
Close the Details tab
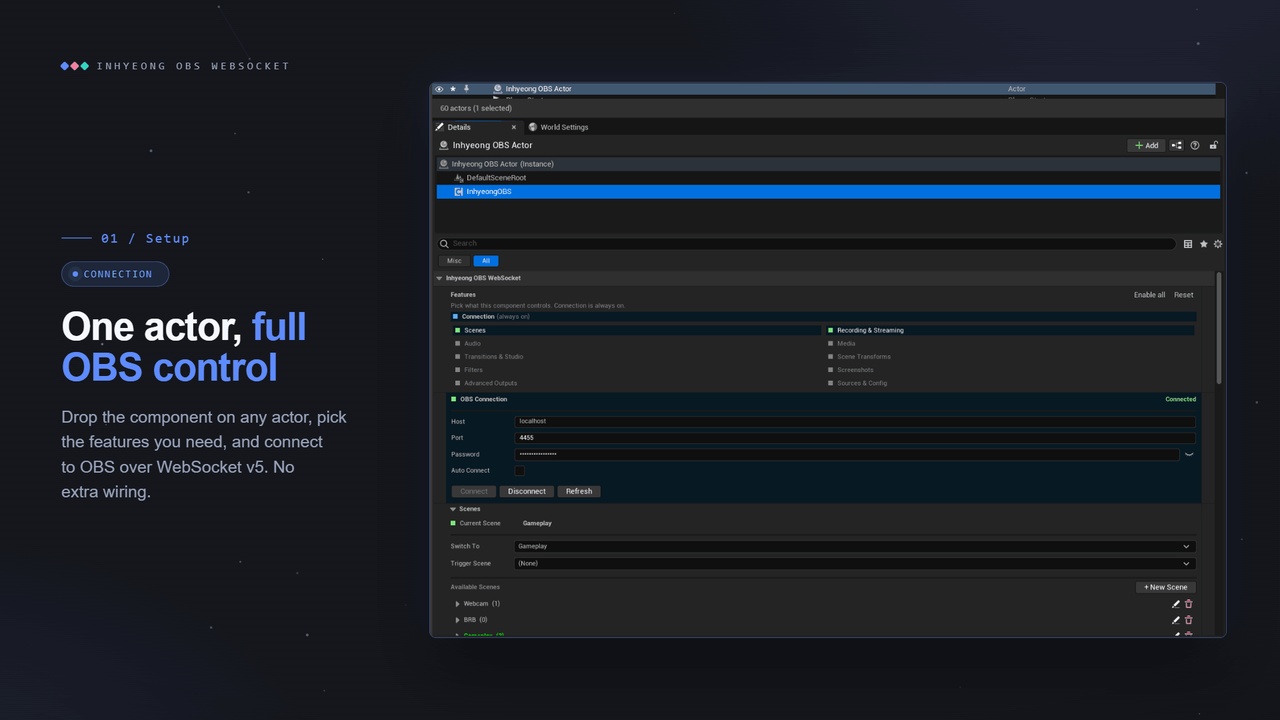point(514,127)
